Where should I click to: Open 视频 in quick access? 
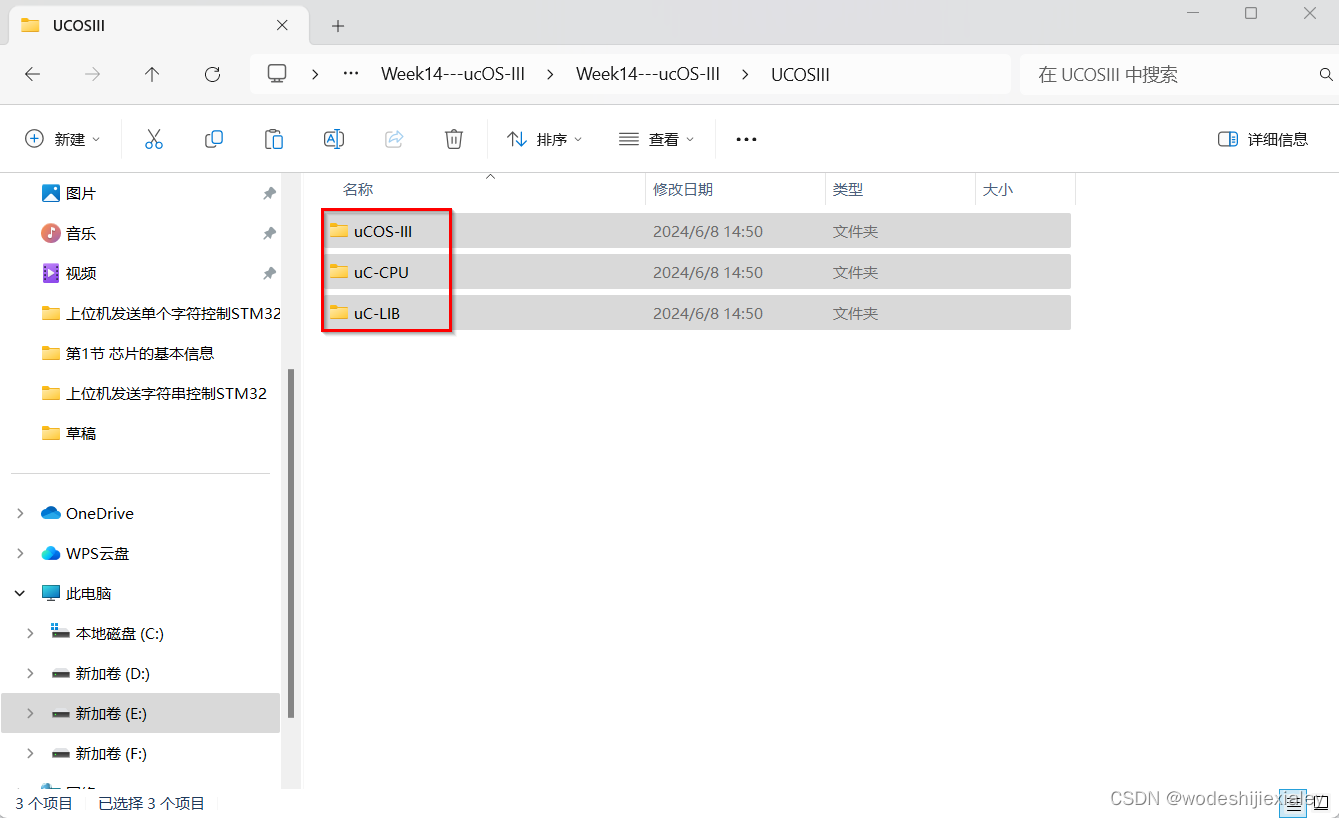(x=81, y=273)
